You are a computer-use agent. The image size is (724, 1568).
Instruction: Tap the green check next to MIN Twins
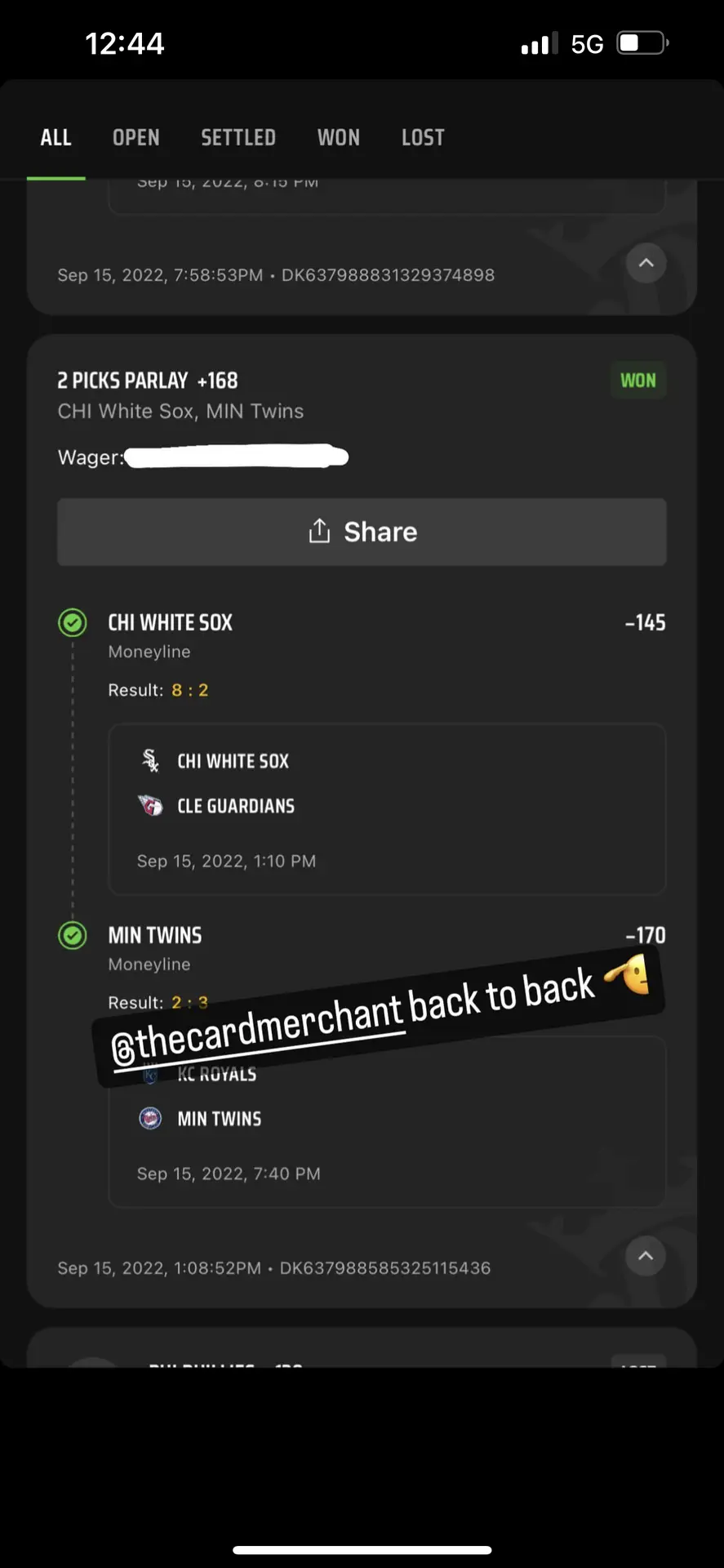click(x=73, y=935)
